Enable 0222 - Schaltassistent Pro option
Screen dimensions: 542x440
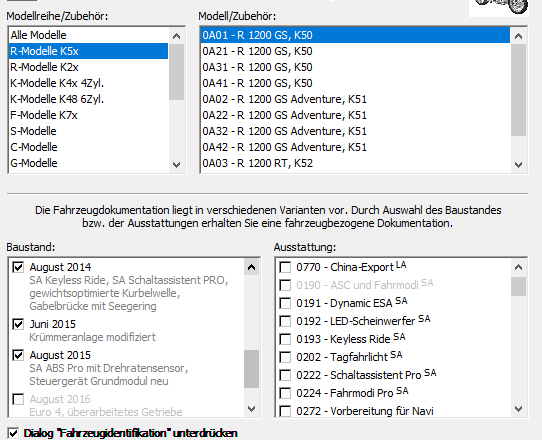285,375
